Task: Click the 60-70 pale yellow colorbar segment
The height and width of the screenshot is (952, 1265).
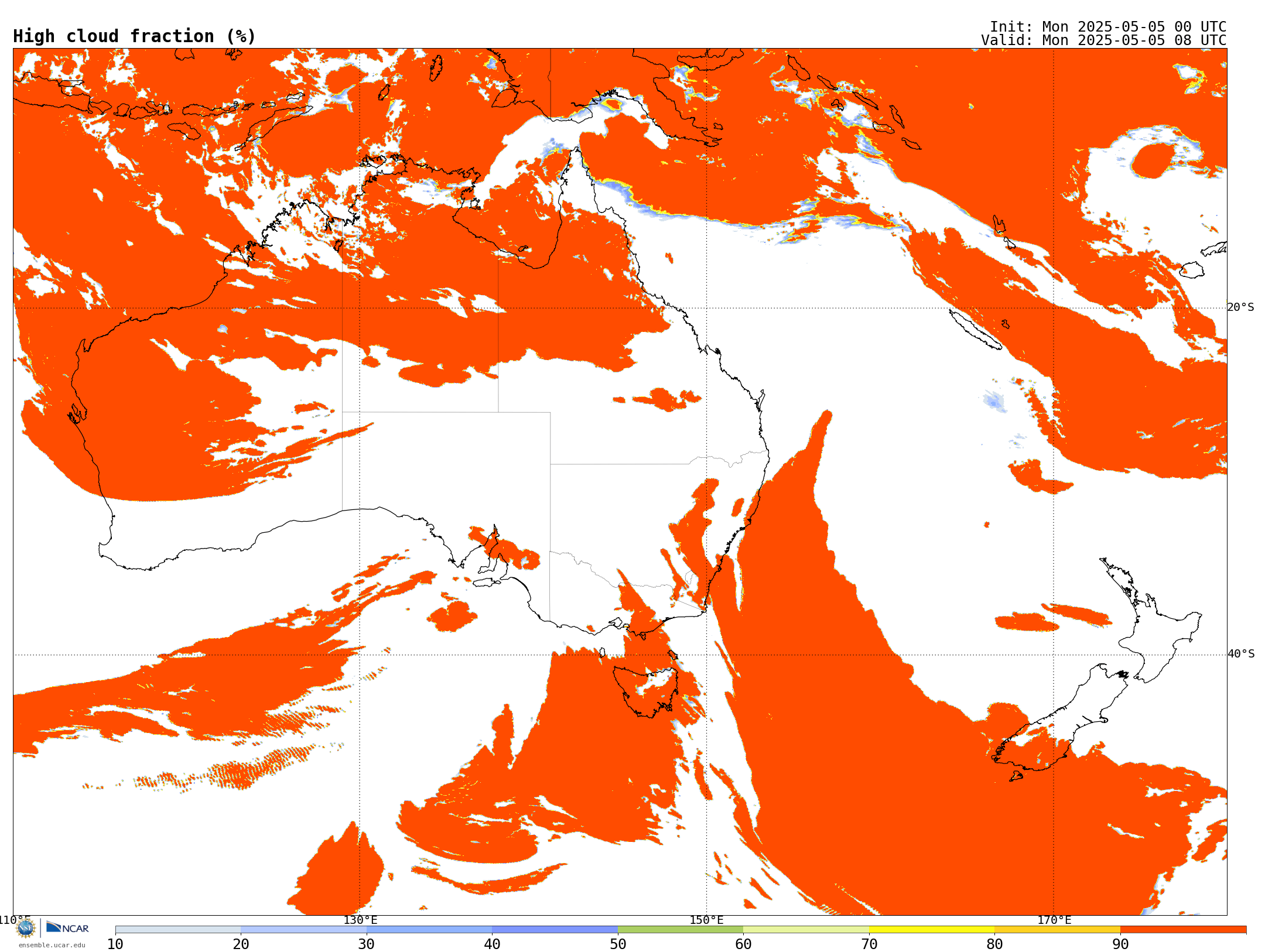Action: click(x=806, y=930)
